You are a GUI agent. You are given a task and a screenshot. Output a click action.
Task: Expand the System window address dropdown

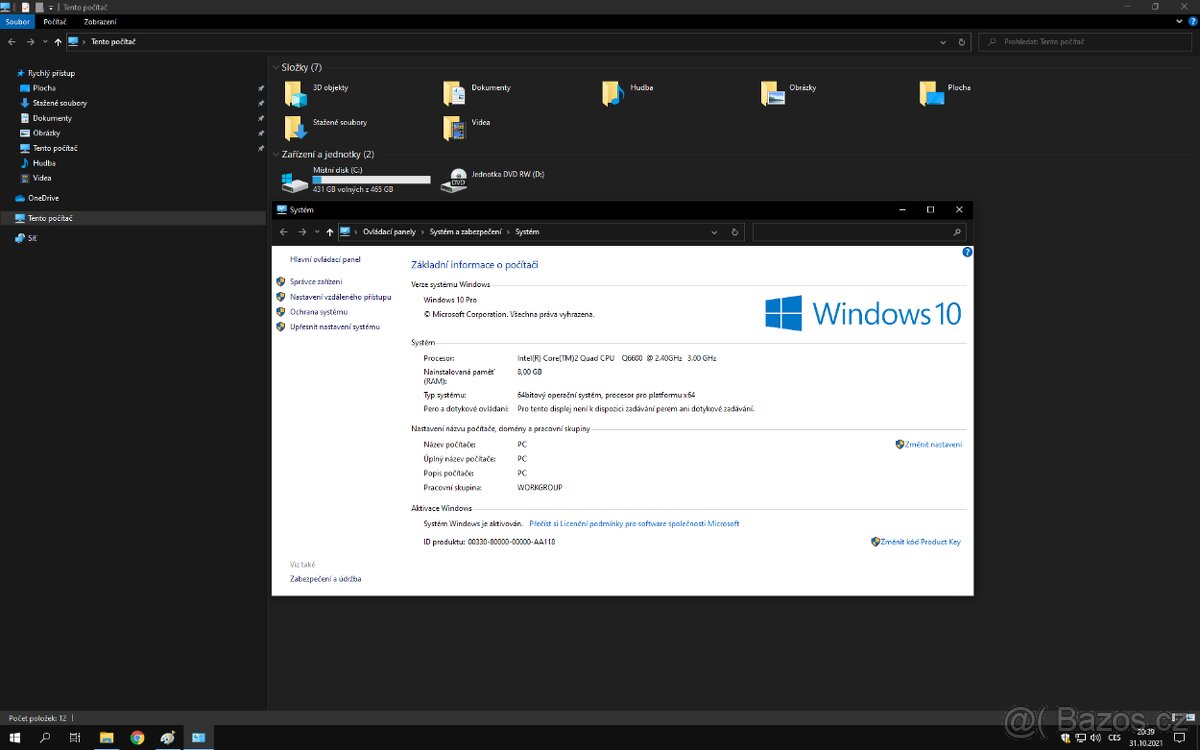pos(714,232)
